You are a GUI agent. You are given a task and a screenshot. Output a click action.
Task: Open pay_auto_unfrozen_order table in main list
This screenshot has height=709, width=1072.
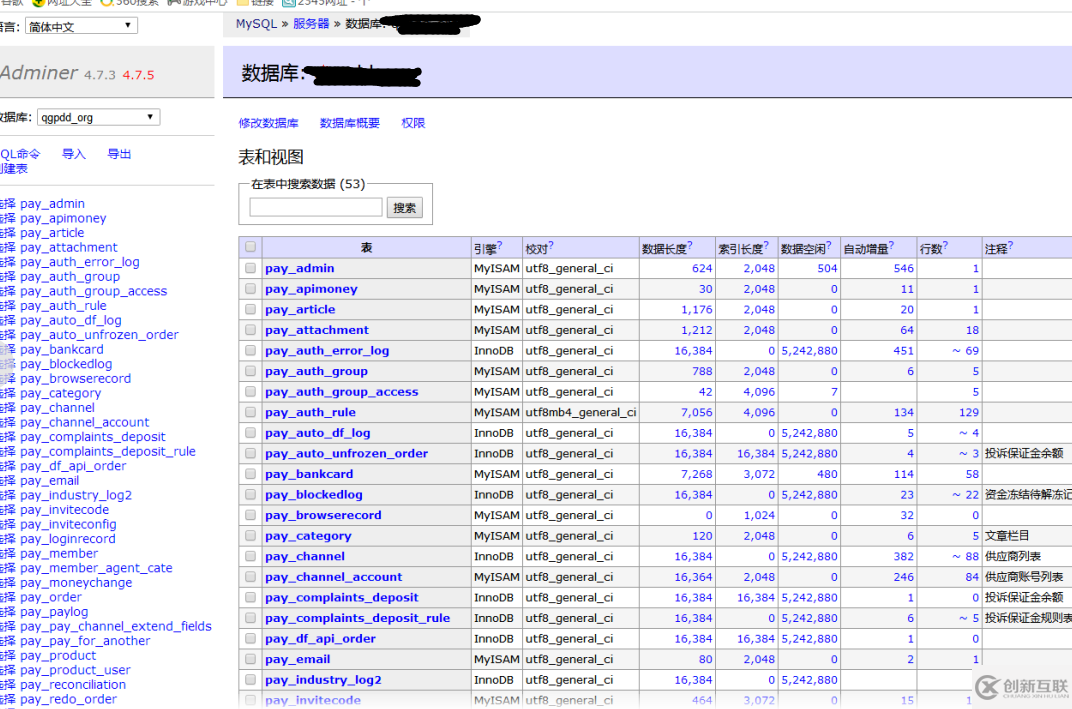(347, 453)
